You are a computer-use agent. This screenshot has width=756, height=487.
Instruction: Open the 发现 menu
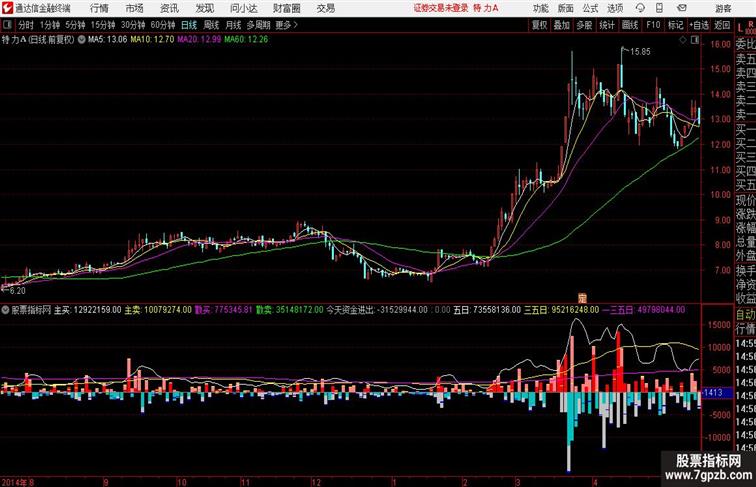(205, 8)
